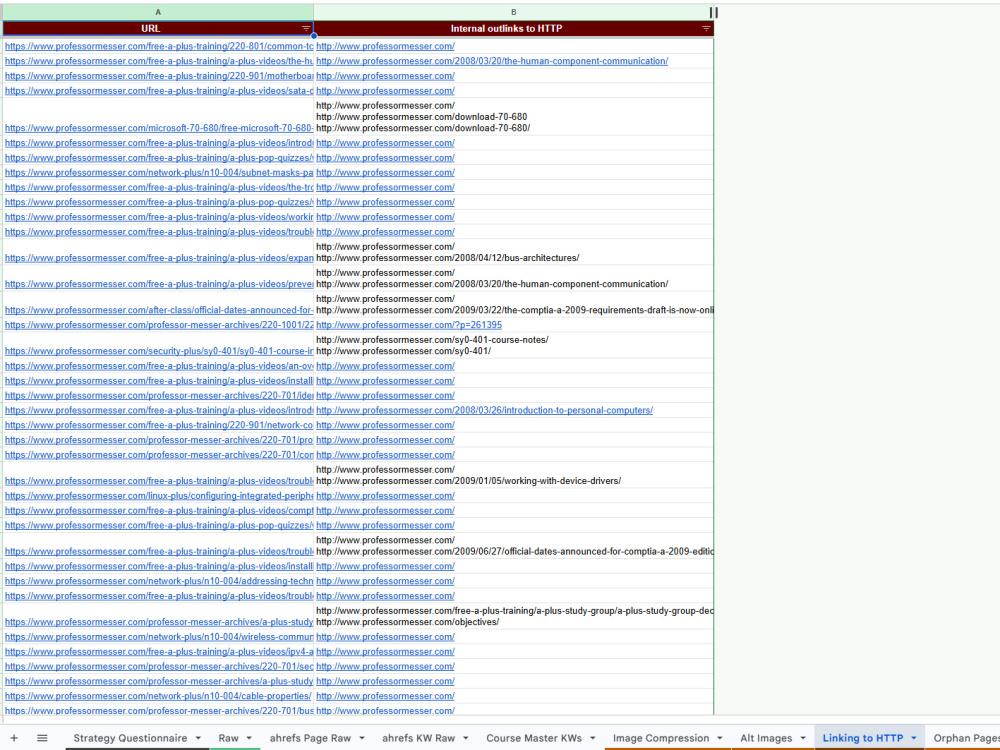
Task: Select column B header
Action: pos(513,12)
